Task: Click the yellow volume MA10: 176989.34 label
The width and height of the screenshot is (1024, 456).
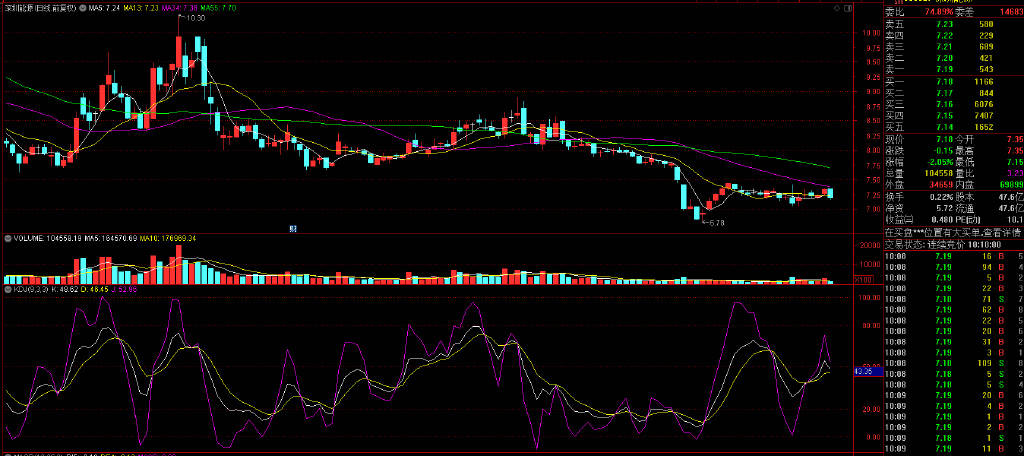Action: pyautogui.click(x=167, y=238)
